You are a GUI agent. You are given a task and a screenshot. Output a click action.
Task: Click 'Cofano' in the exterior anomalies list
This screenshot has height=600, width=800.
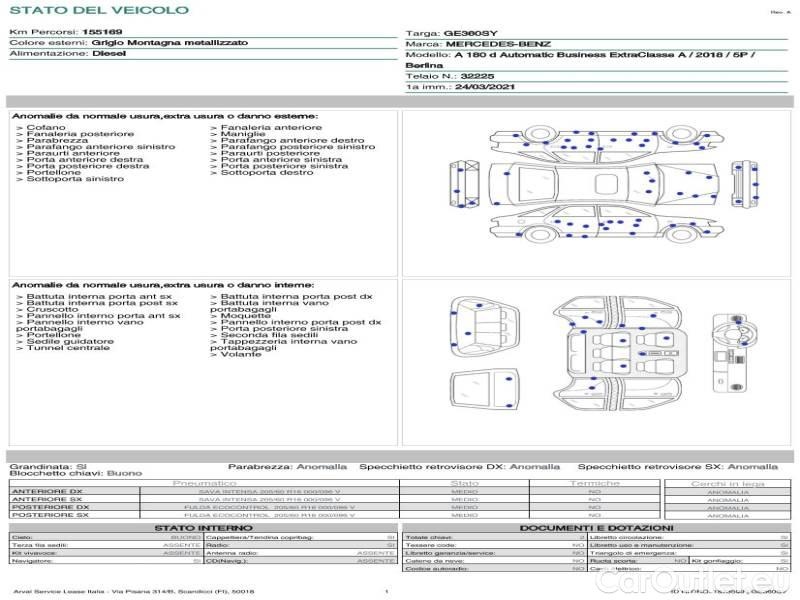pos(46,128)
